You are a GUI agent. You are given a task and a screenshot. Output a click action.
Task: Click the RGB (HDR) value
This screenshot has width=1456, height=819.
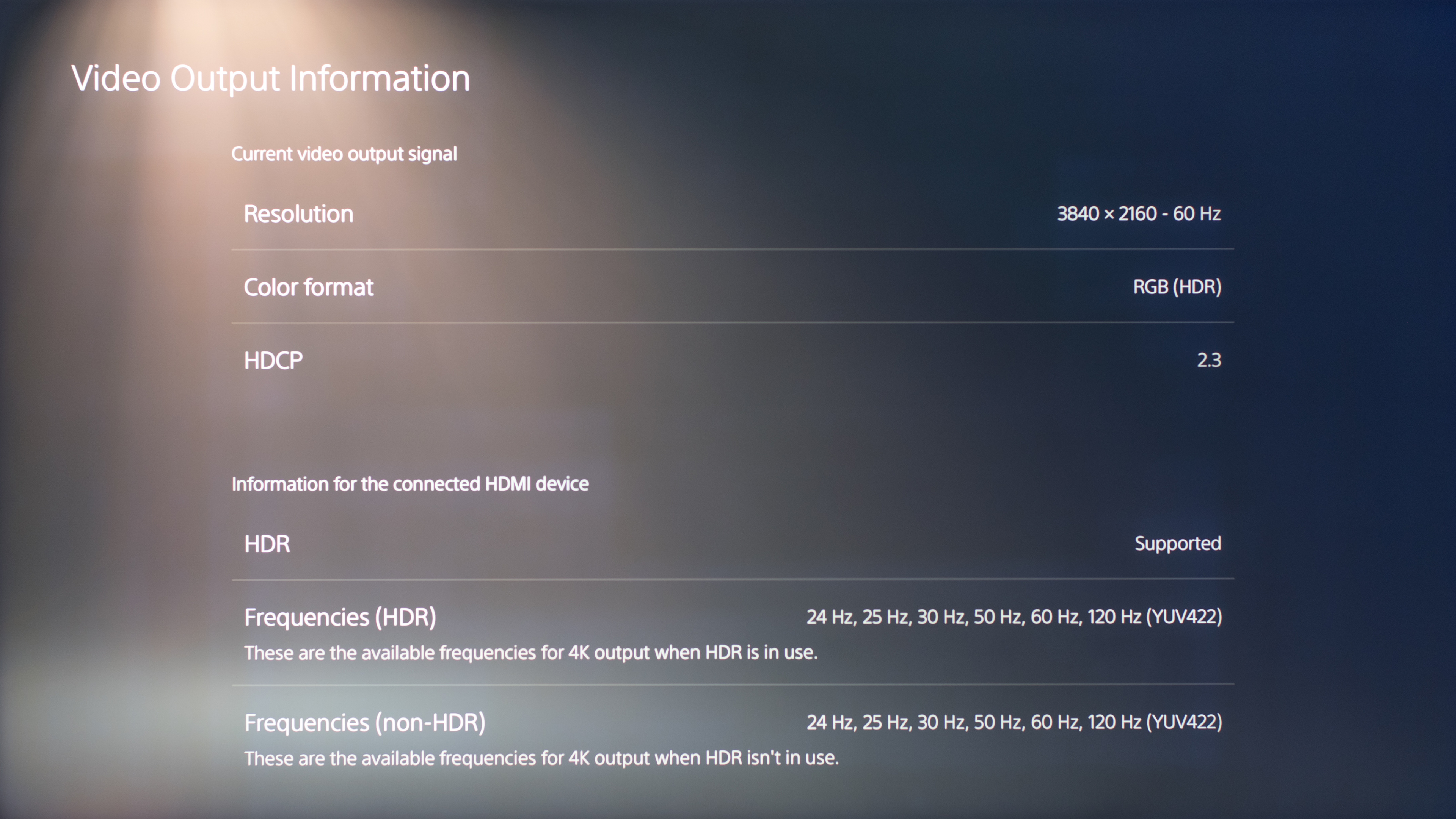(1177, 287)
